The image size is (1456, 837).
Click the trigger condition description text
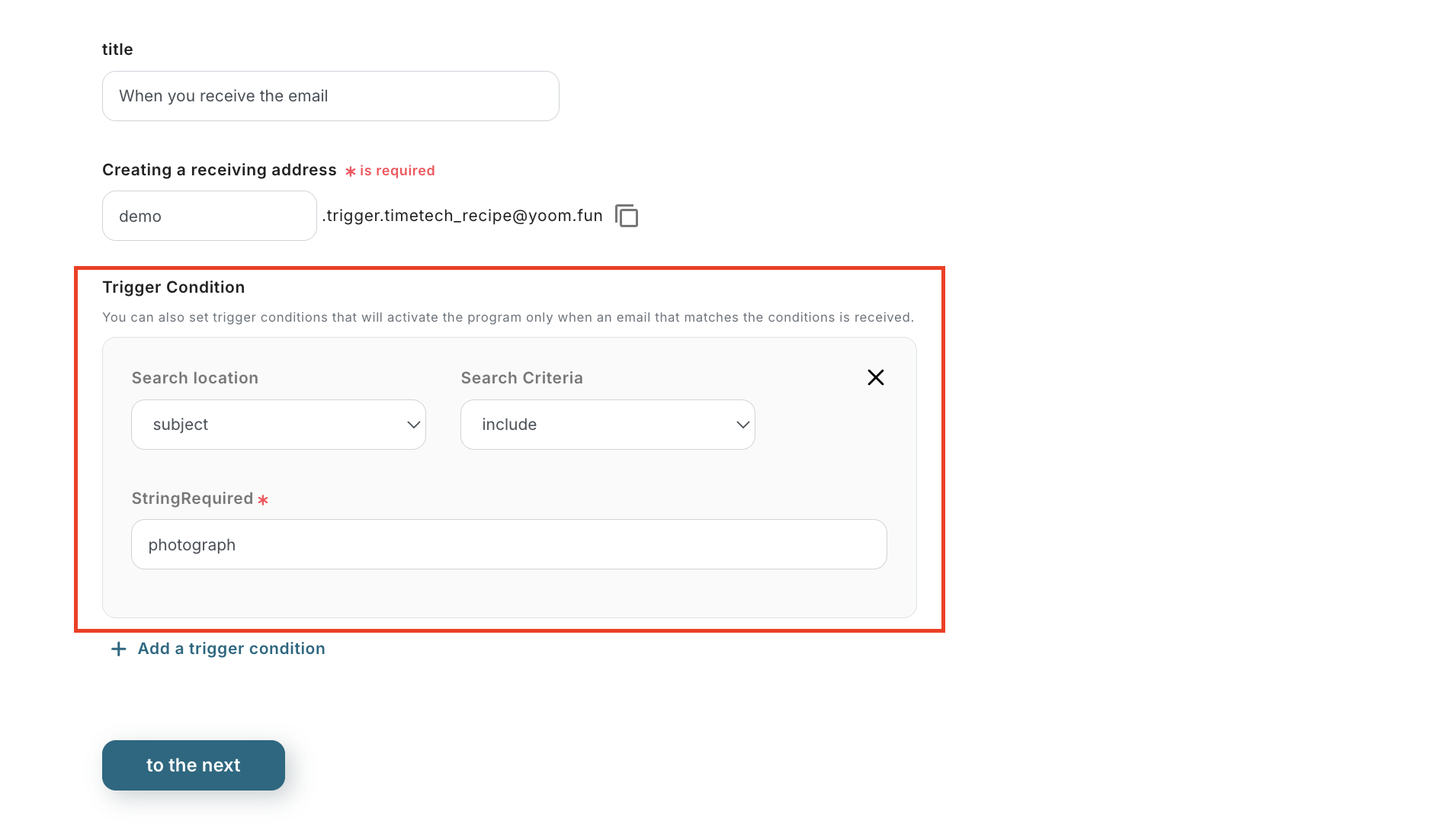point(508,317)
